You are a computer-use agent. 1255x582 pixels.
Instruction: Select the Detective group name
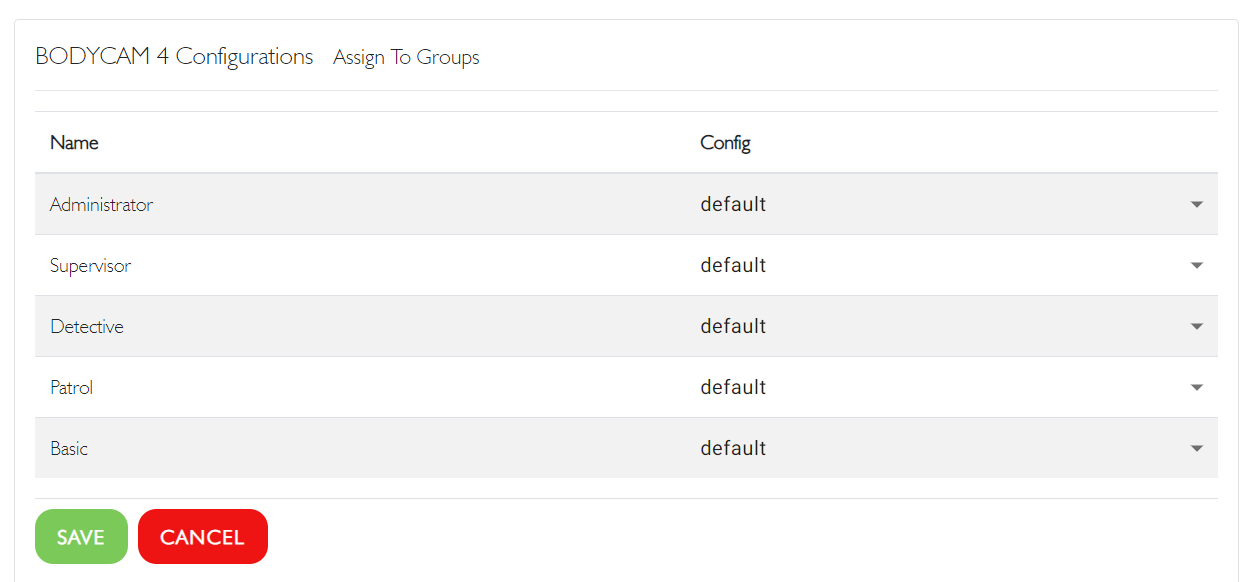pyautogui.click(x=87, y=327)
